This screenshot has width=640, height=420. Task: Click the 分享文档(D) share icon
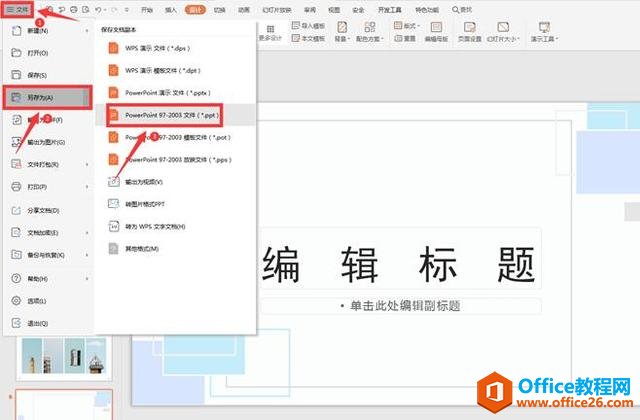tap(16, 211)
